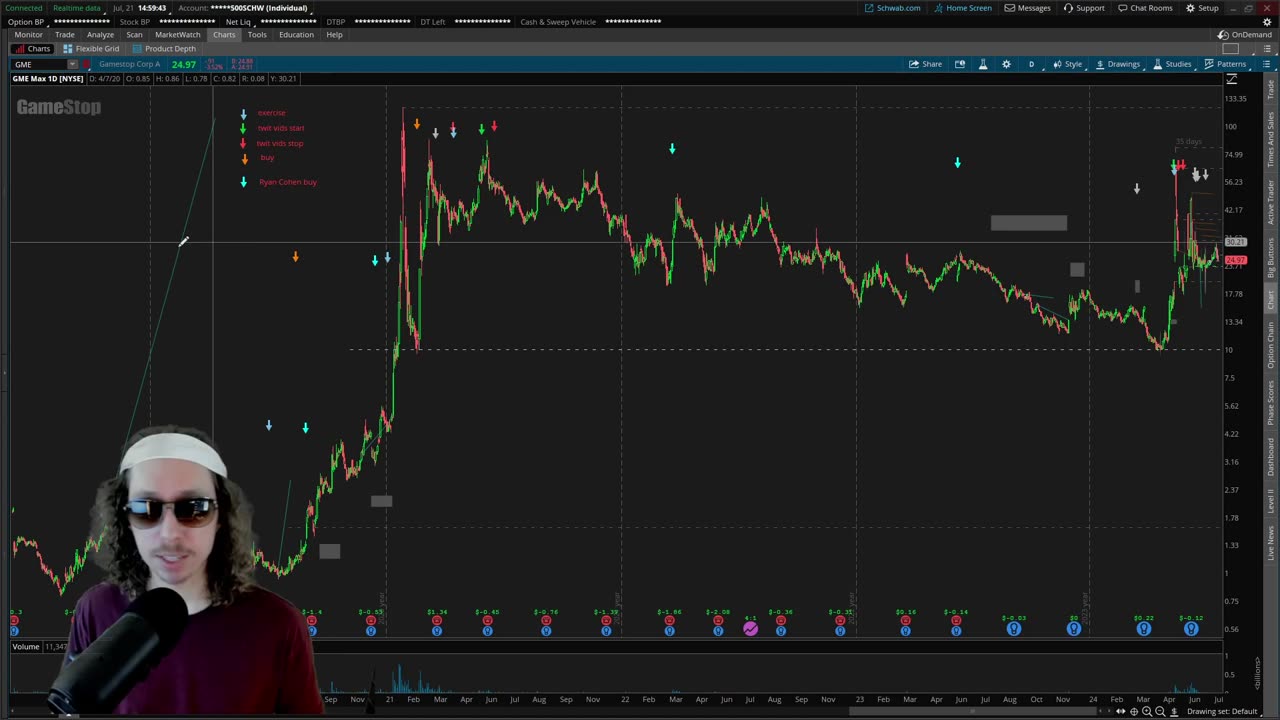
Task: Switch to the Trade tab
Action: tap(64, 35)
